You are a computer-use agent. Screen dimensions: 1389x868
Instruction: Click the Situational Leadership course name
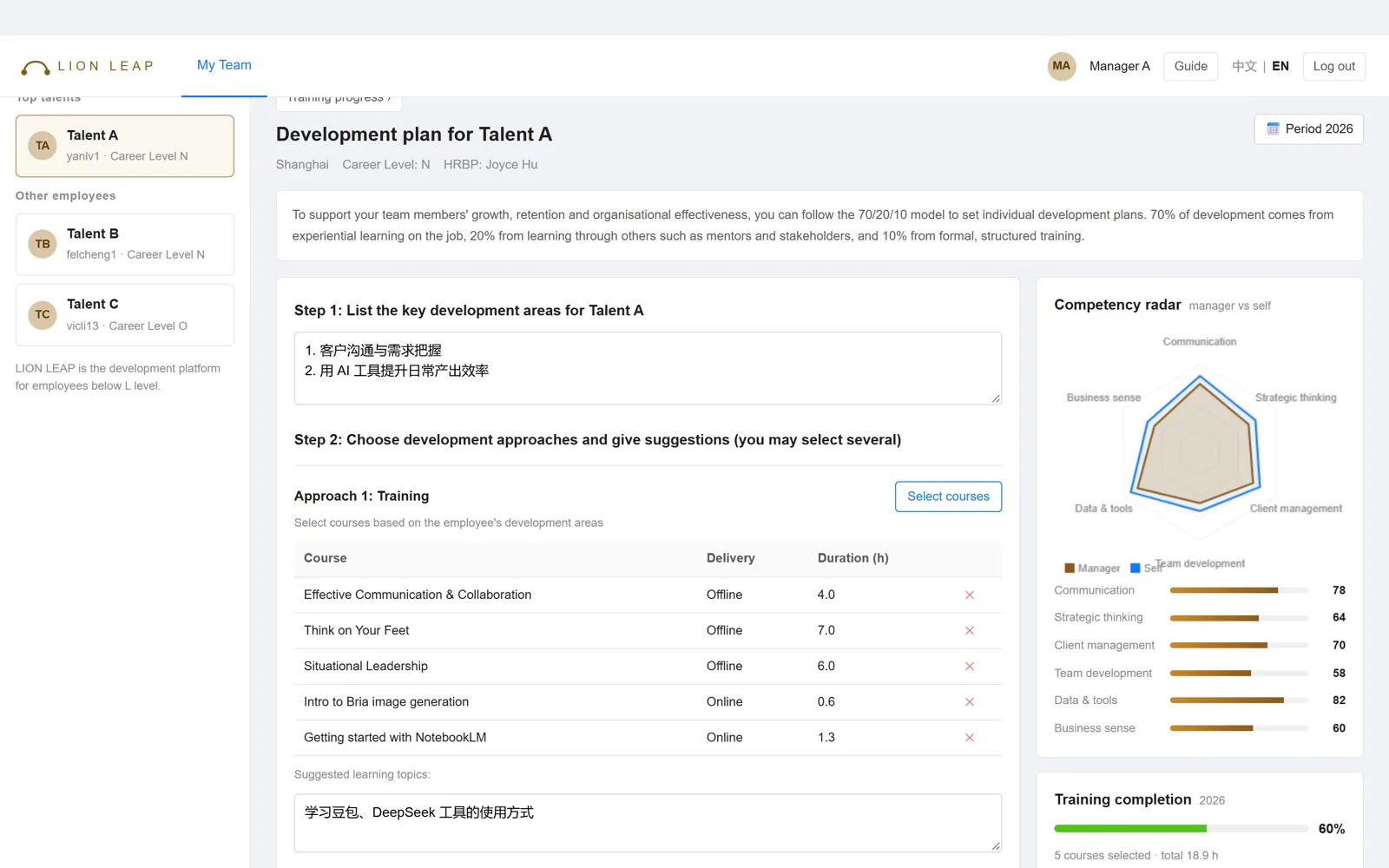365,666
